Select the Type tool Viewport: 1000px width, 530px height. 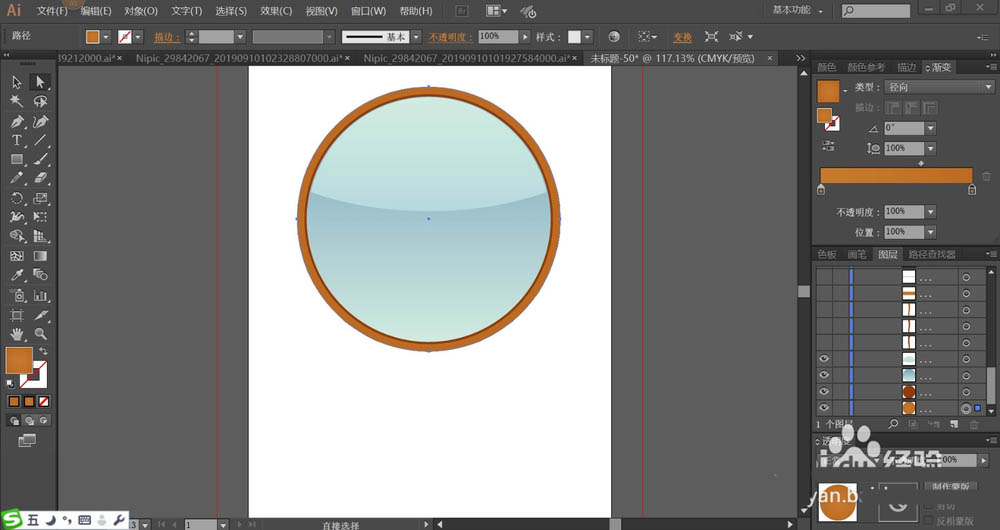click(17, 140)
